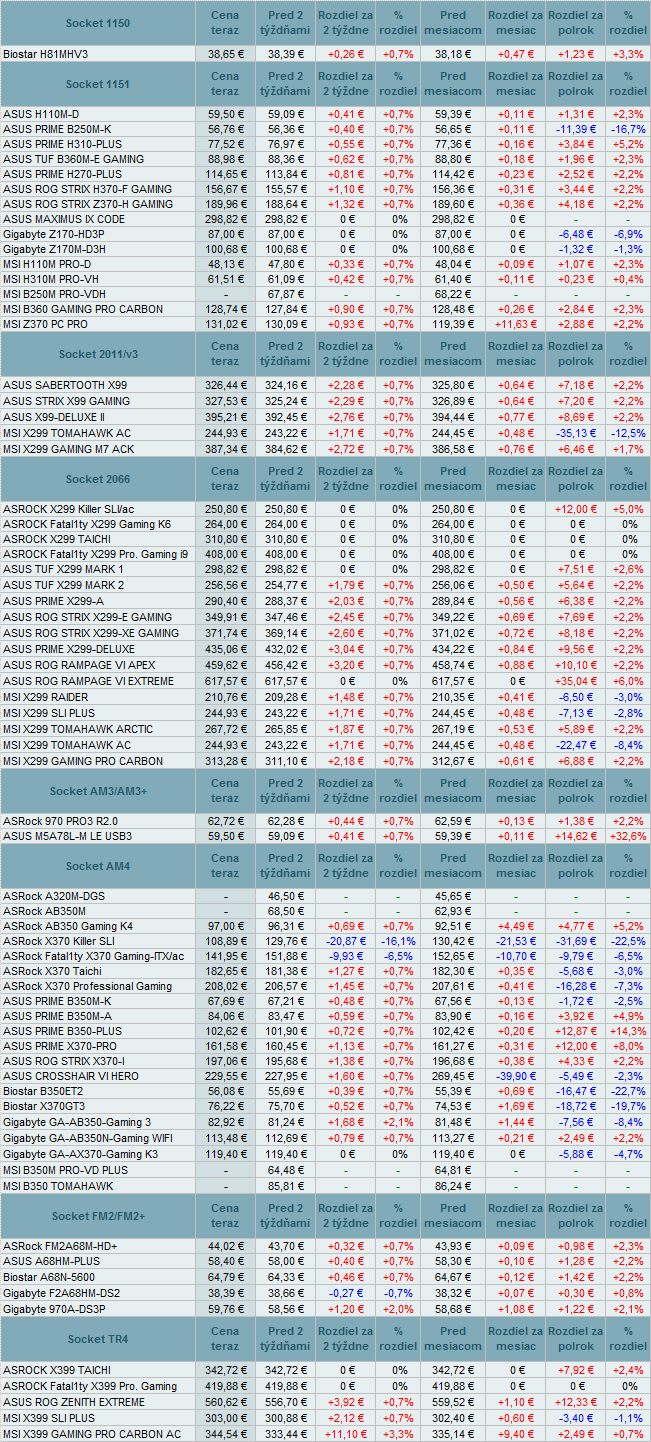
Task: Select ASRock 970 PRO3 R2.0 name
Action: (60, 821)
